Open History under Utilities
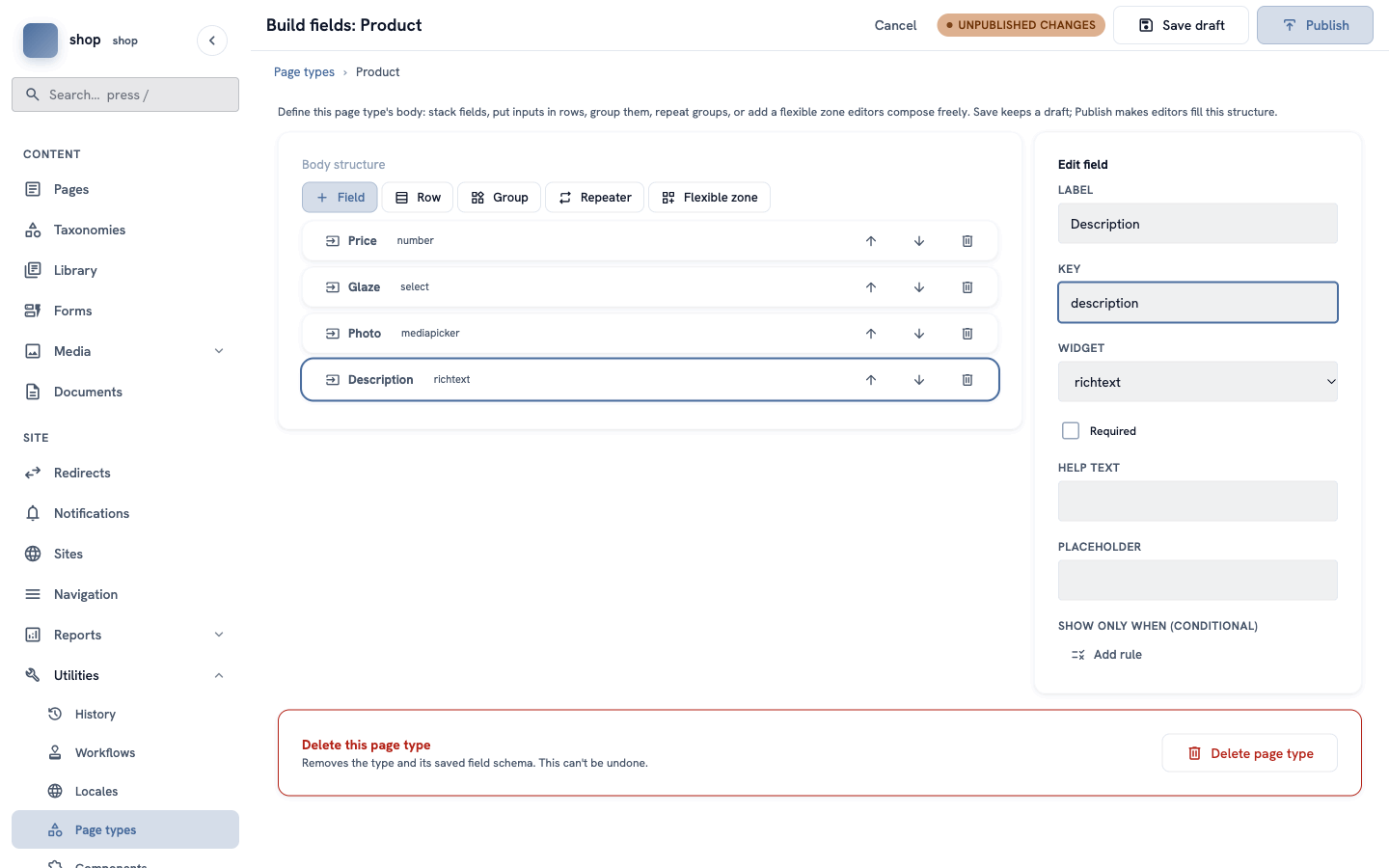1389x868 pixels. point(125,714)
